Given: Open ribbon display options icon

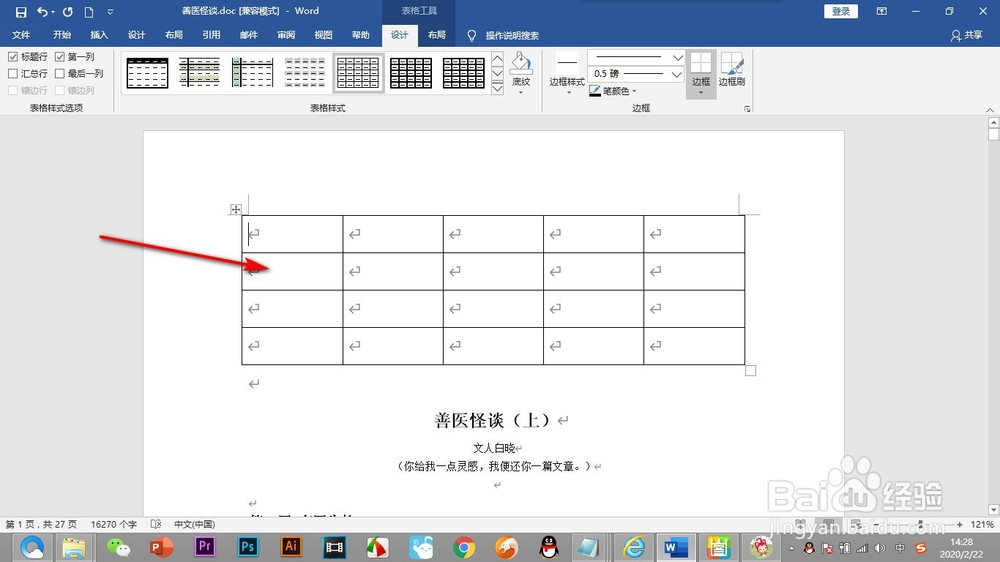Looking at the screenshot, I should pyautogui.click(x=881, y=11).
